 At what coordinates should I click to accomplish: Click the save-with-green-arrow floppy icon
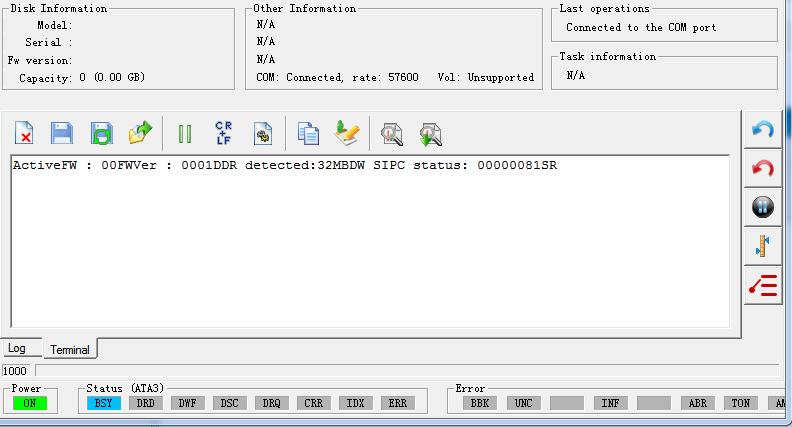[102, 133]
